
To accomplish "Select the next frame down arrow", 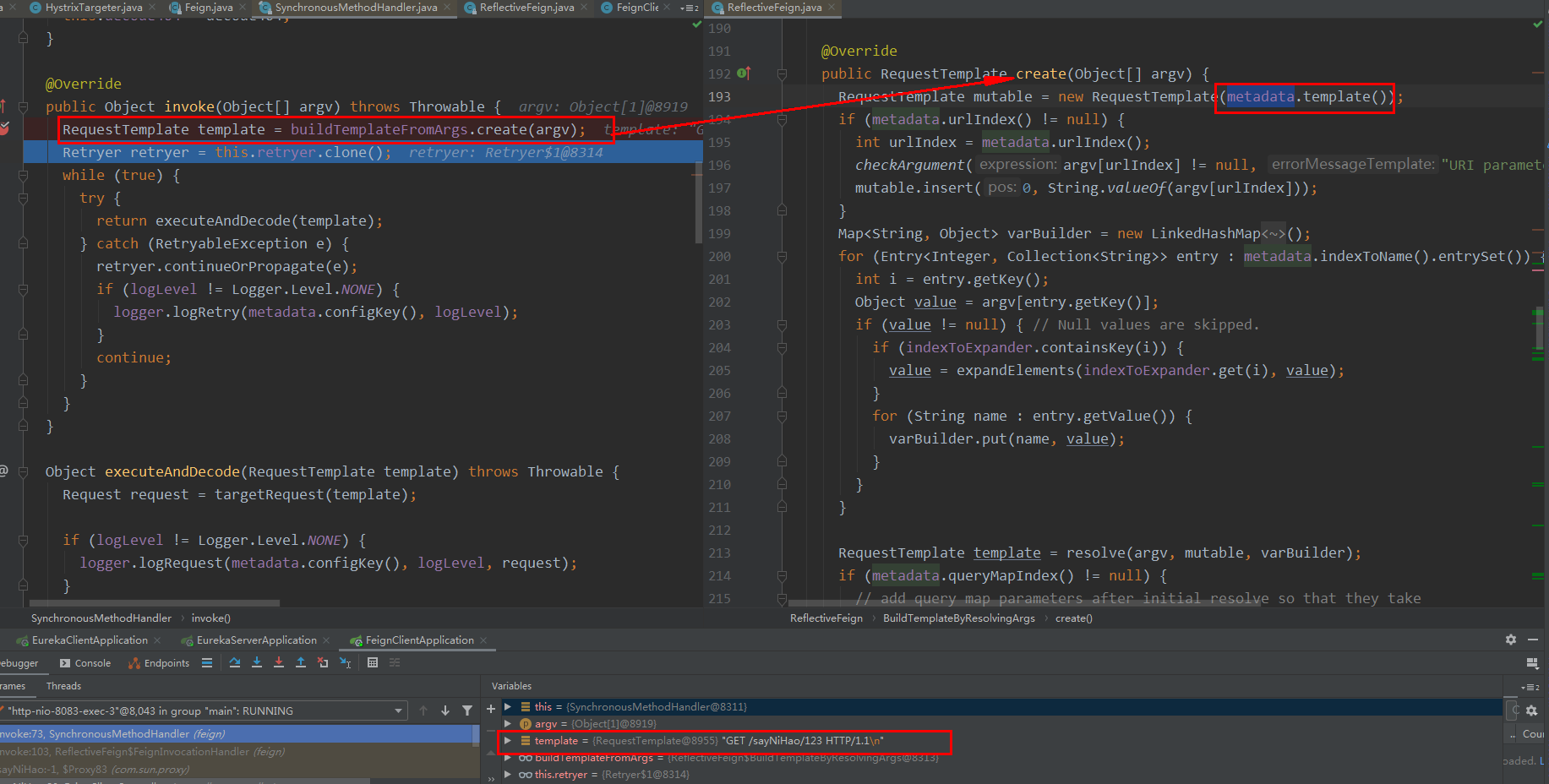I will pos(445,710).
